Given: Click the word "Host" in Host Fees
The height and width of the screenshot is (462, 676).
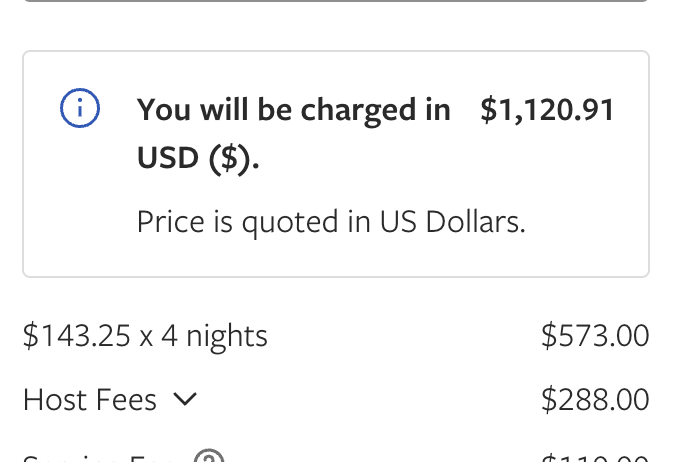Looking at the screenshot, I should coord(53,400).
